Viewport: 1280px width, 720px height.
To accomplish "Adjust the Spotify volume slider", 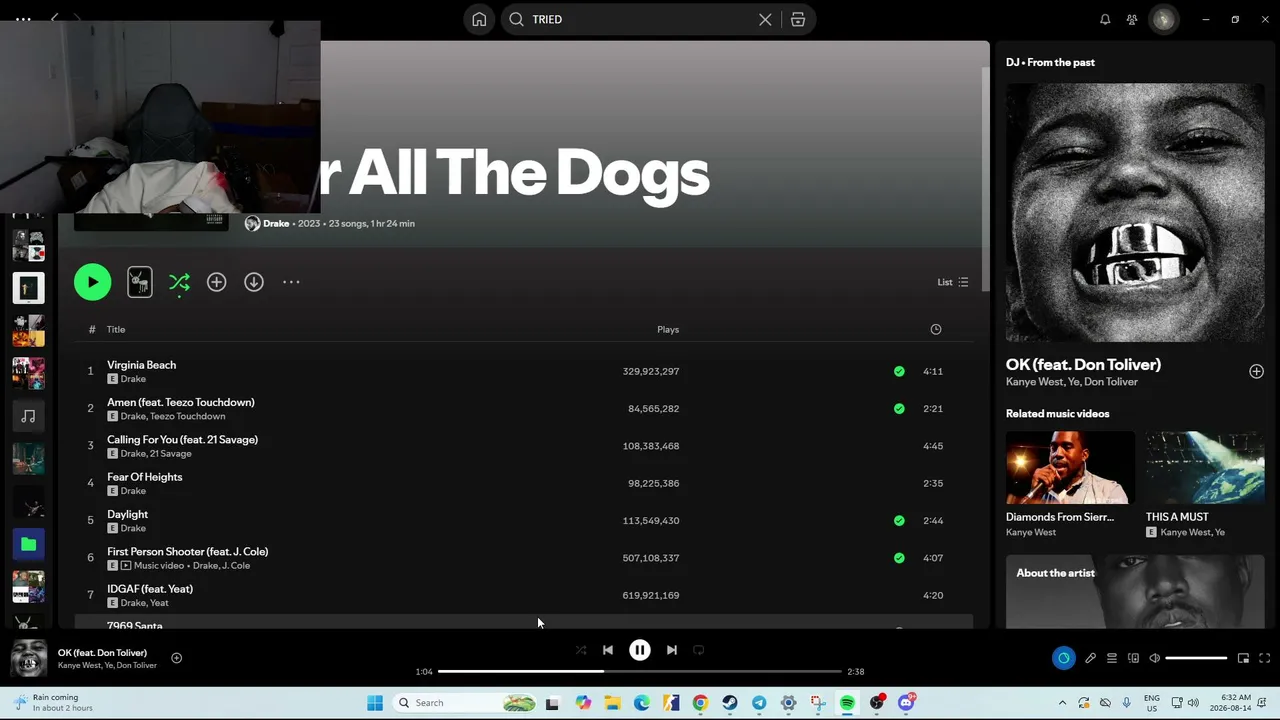I will tap(1196, 658).
